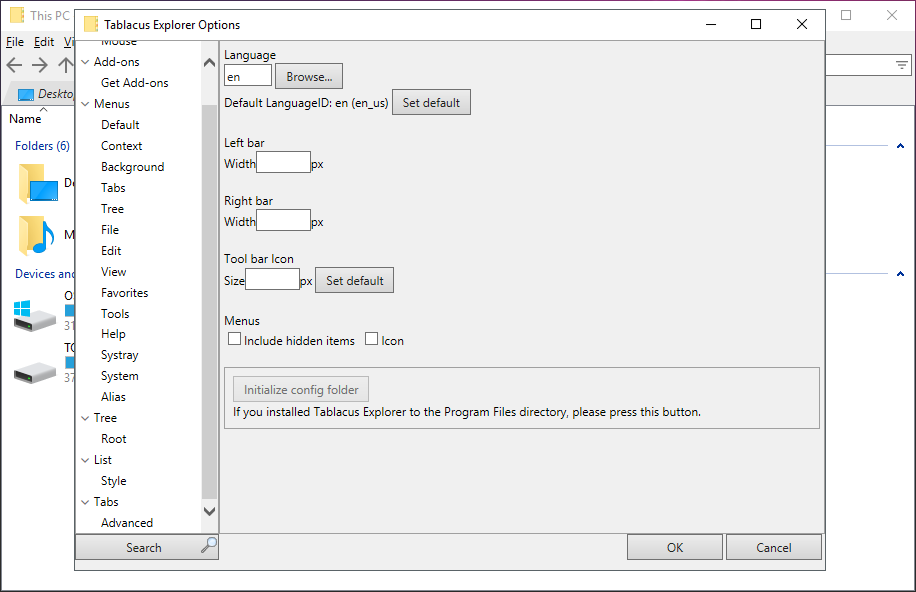The image size is (916, 592).
Task: Toggle the Icon checkbox under Menus
Action: (x=372, y=339)
